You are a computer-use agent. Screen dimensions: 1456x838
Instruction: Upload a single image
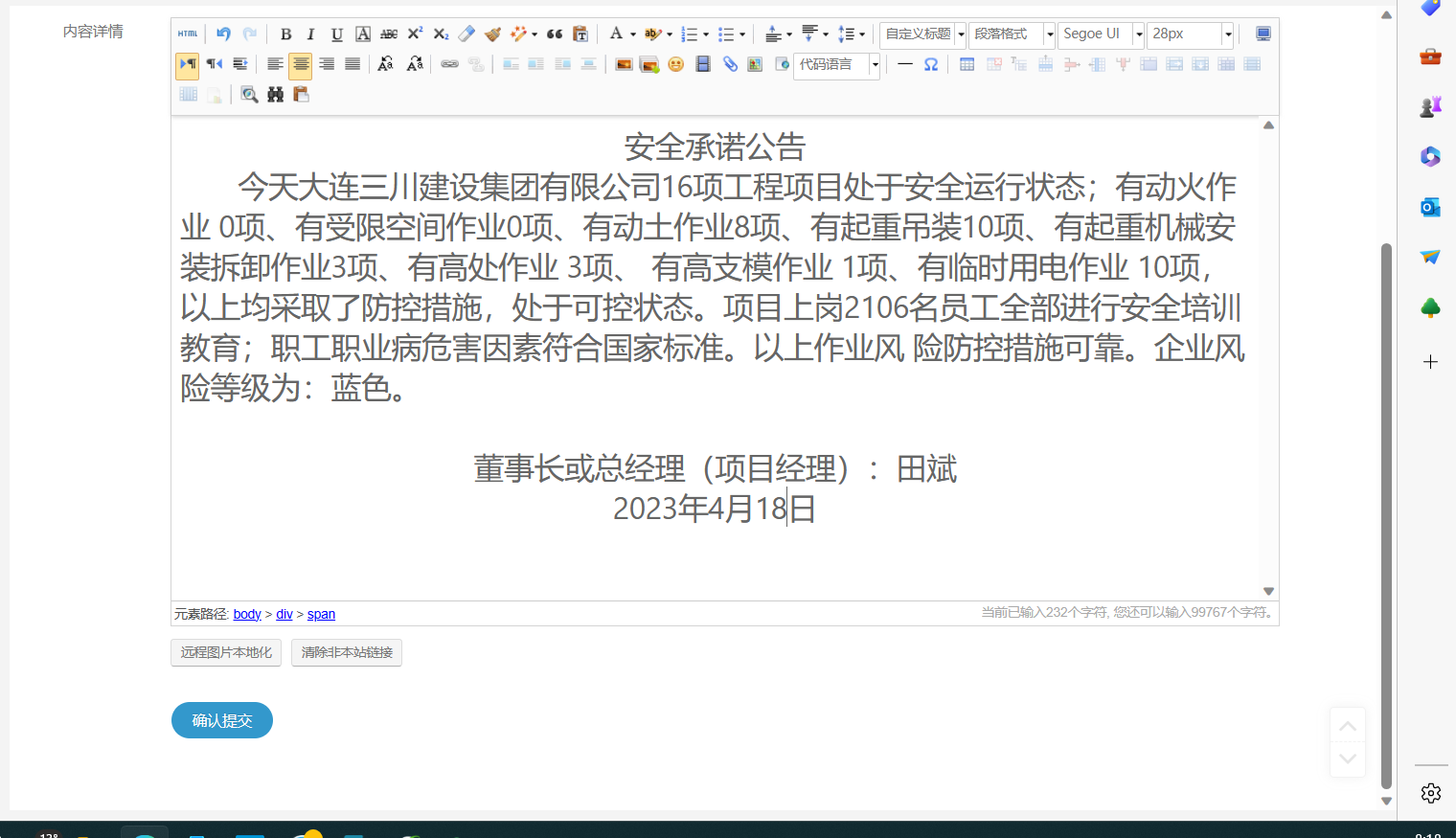[x=624, y=64]
